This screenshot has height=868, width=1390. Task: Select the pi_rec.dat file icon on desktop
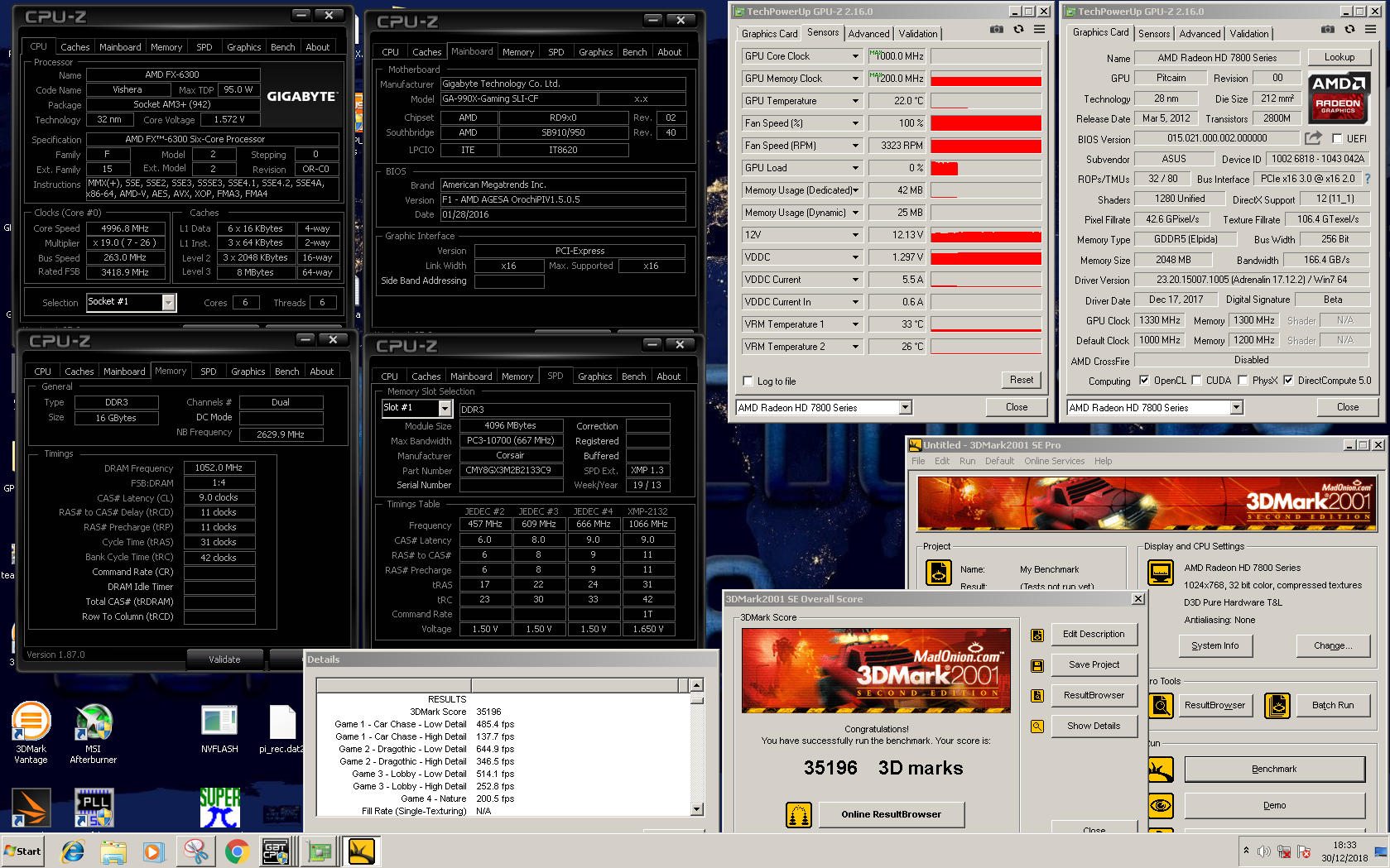tap(281, 728)
